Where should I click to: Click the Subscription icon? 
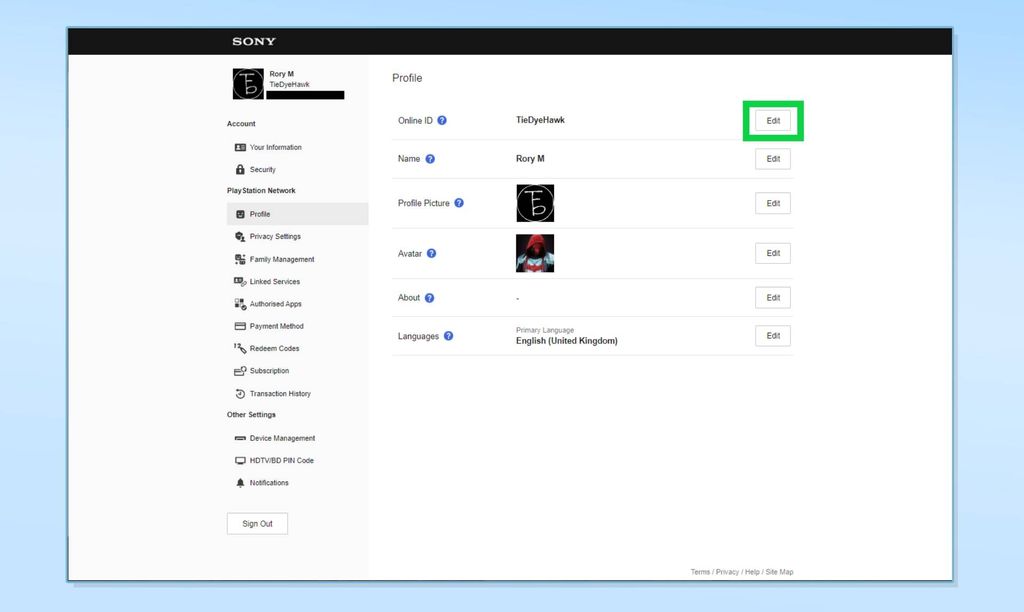(x=240, y=371)
